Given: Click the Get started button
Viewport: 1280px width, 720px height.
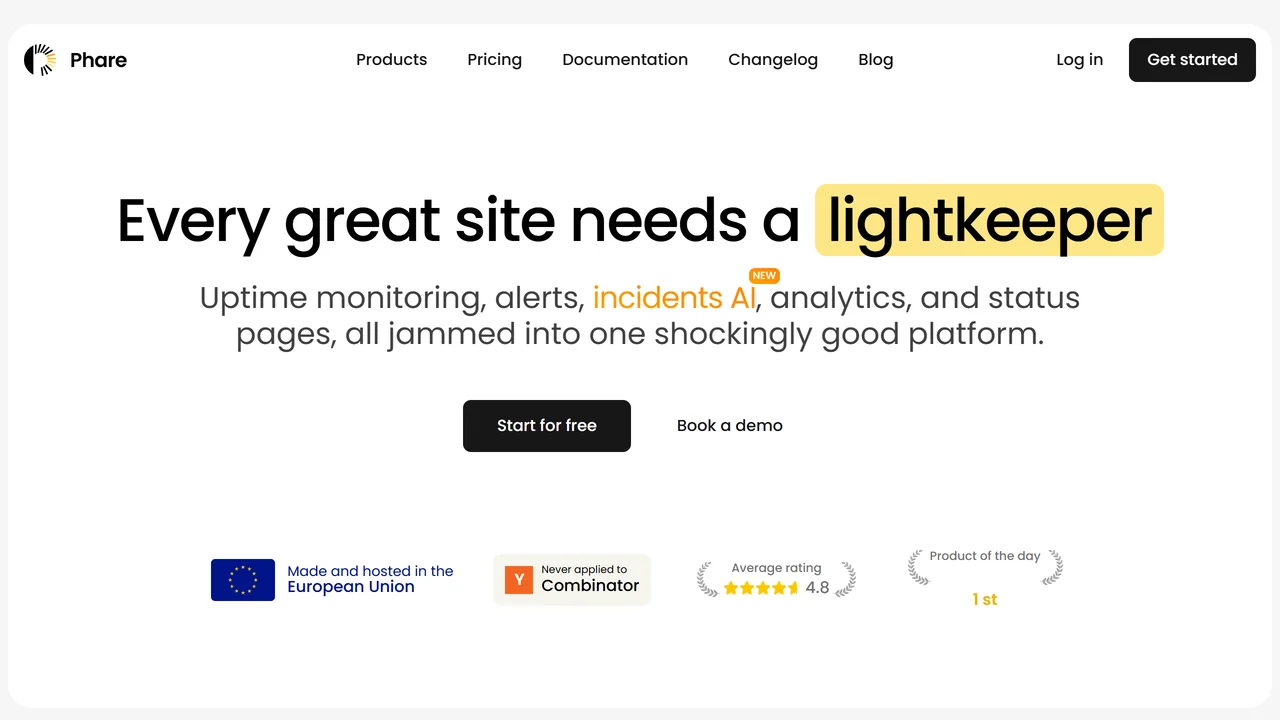Looking at the screenshot, I should pyautogui.click(x=1192, y=60).
